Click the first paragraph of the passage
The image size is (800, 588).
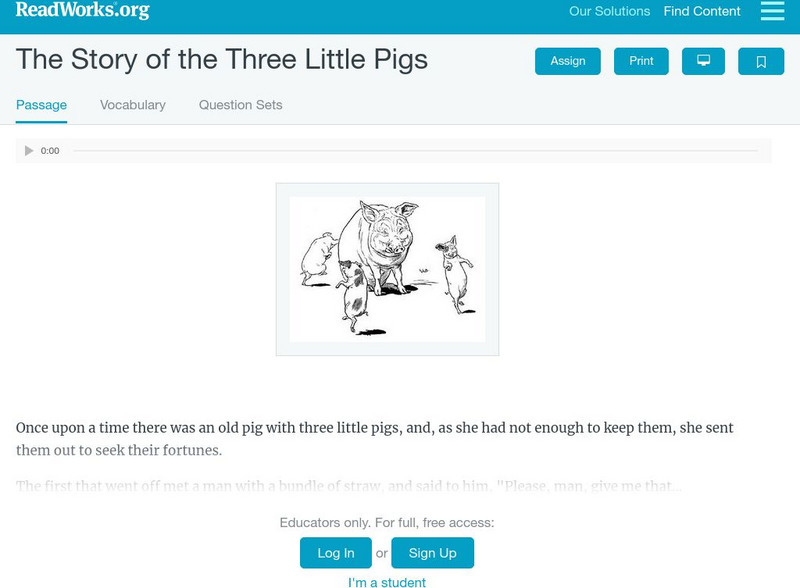click(x=375, y=439)
